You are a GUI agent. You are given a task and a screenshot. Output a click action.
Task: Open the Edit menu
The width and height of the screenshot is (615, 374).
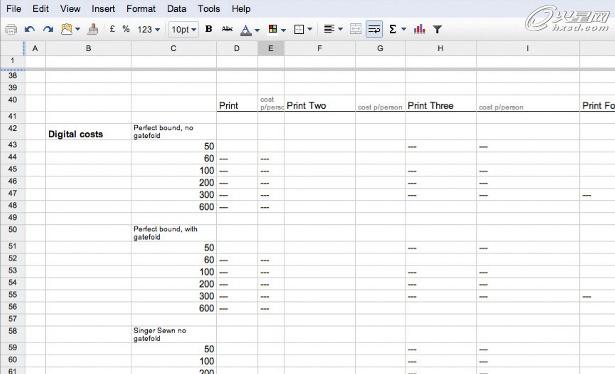(40, 9)
